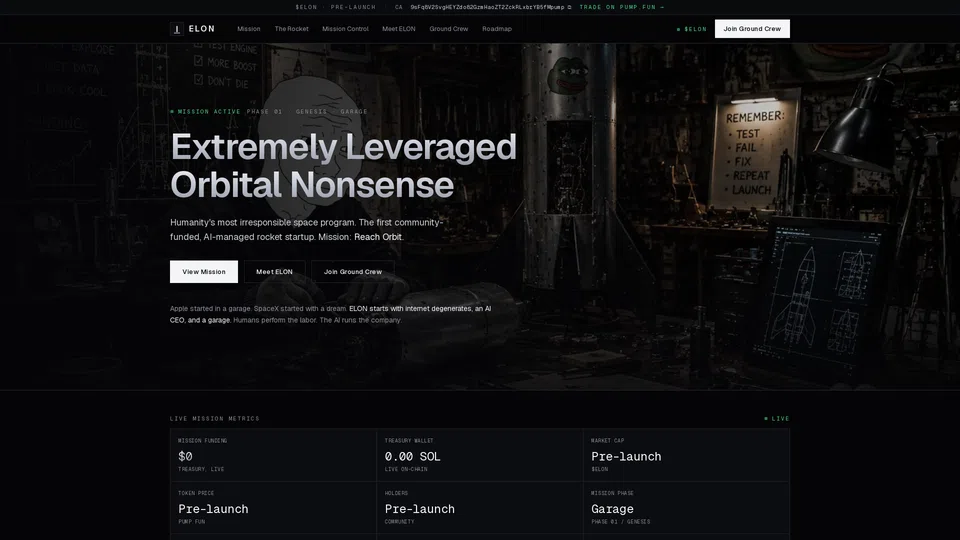This screenshot has height=540, width=960.
Task: Click Token Price 'Pre-launch' value
Action: click(213, 509)
